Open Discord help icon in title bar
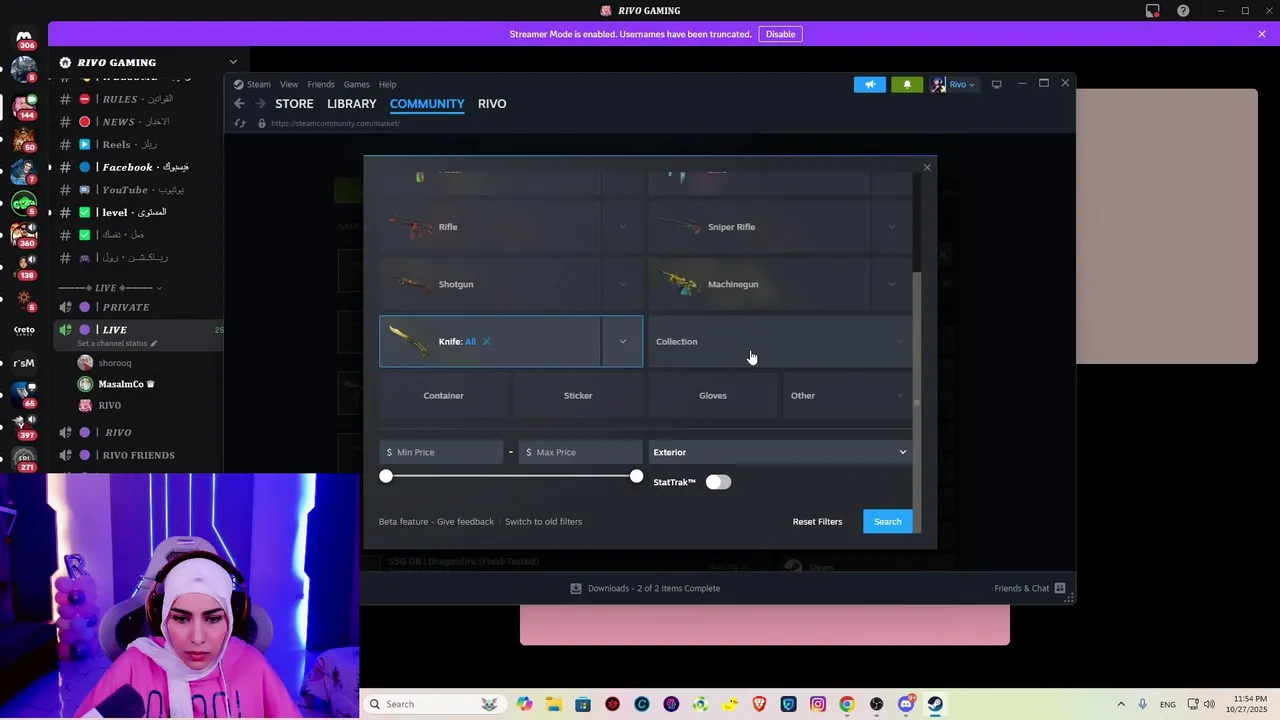Viewport: 1280px width, 720px height. [1184, 11]
